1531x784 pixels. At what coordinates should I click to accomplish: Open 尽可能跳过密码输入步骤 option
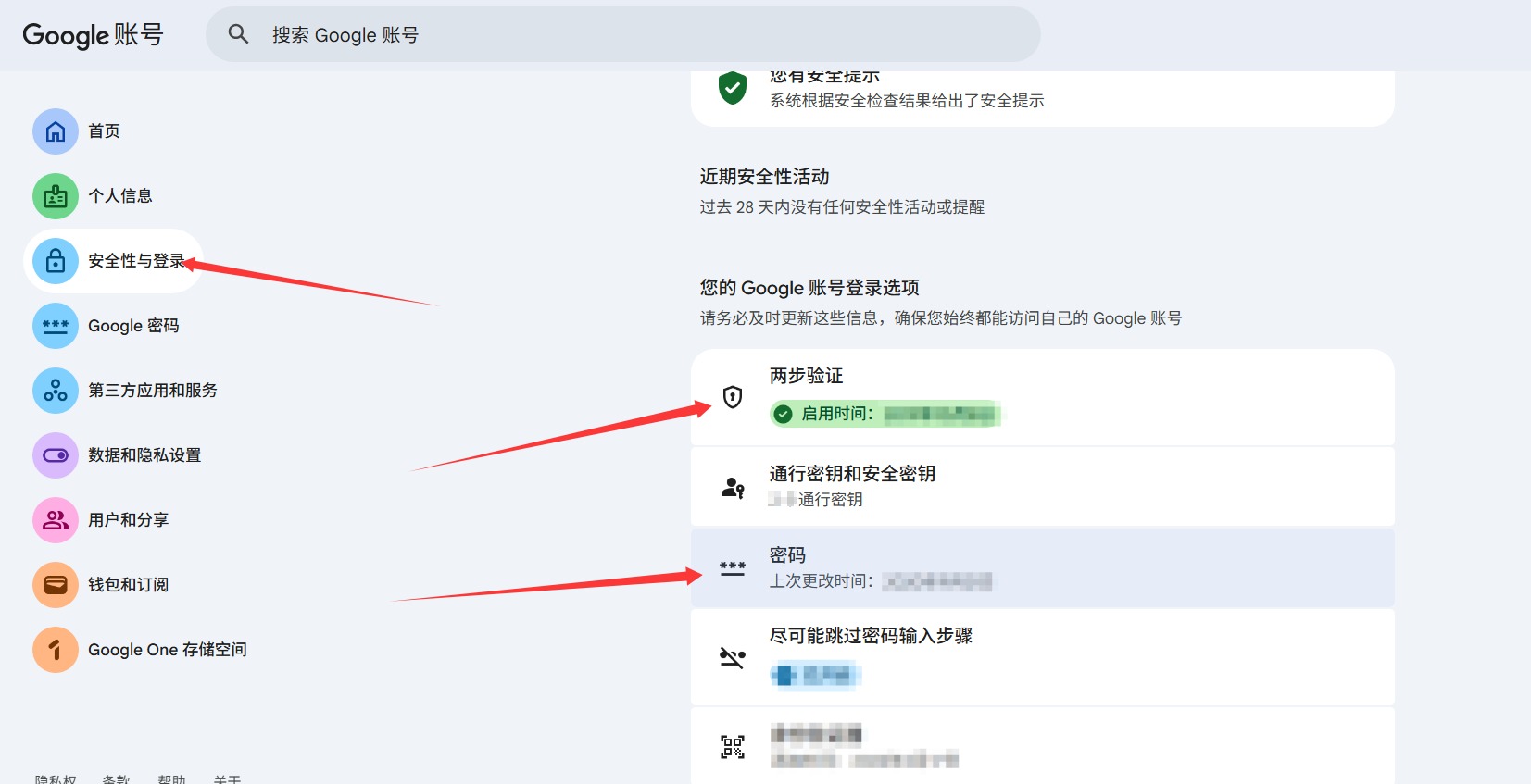(1042, 657)
